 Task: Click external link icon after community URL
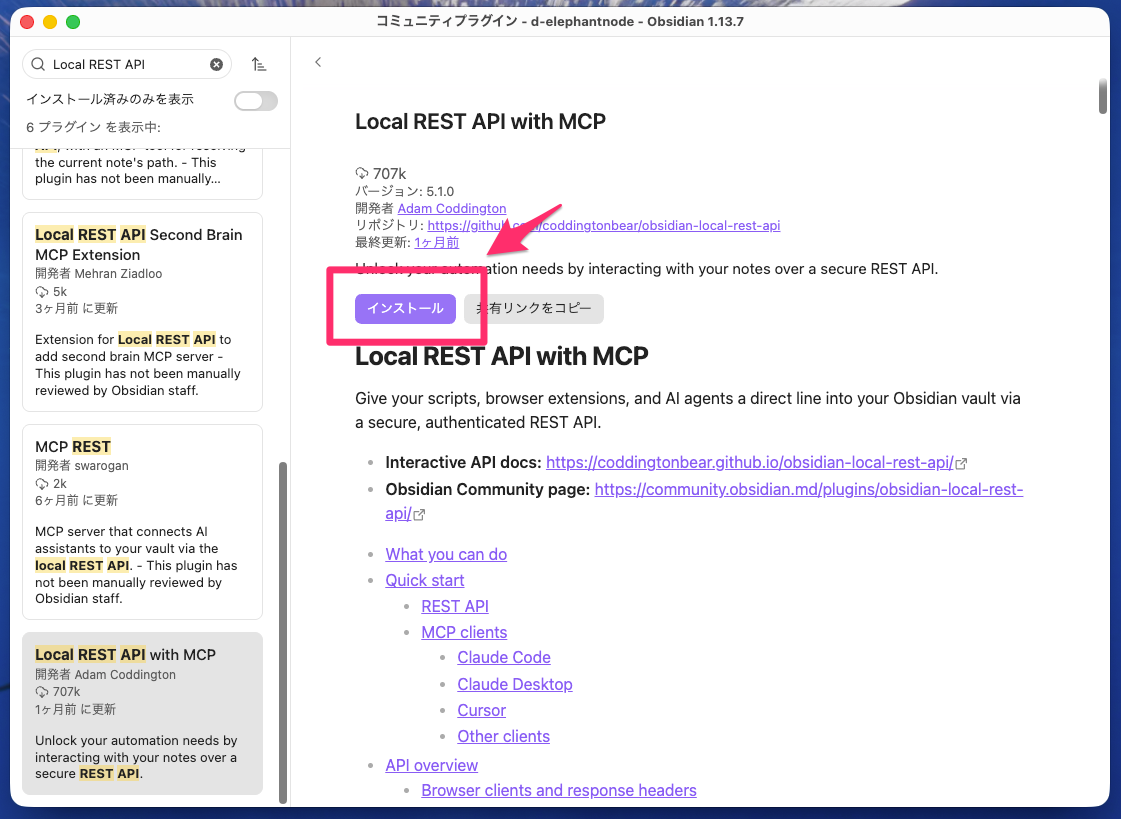pos(420,515)
